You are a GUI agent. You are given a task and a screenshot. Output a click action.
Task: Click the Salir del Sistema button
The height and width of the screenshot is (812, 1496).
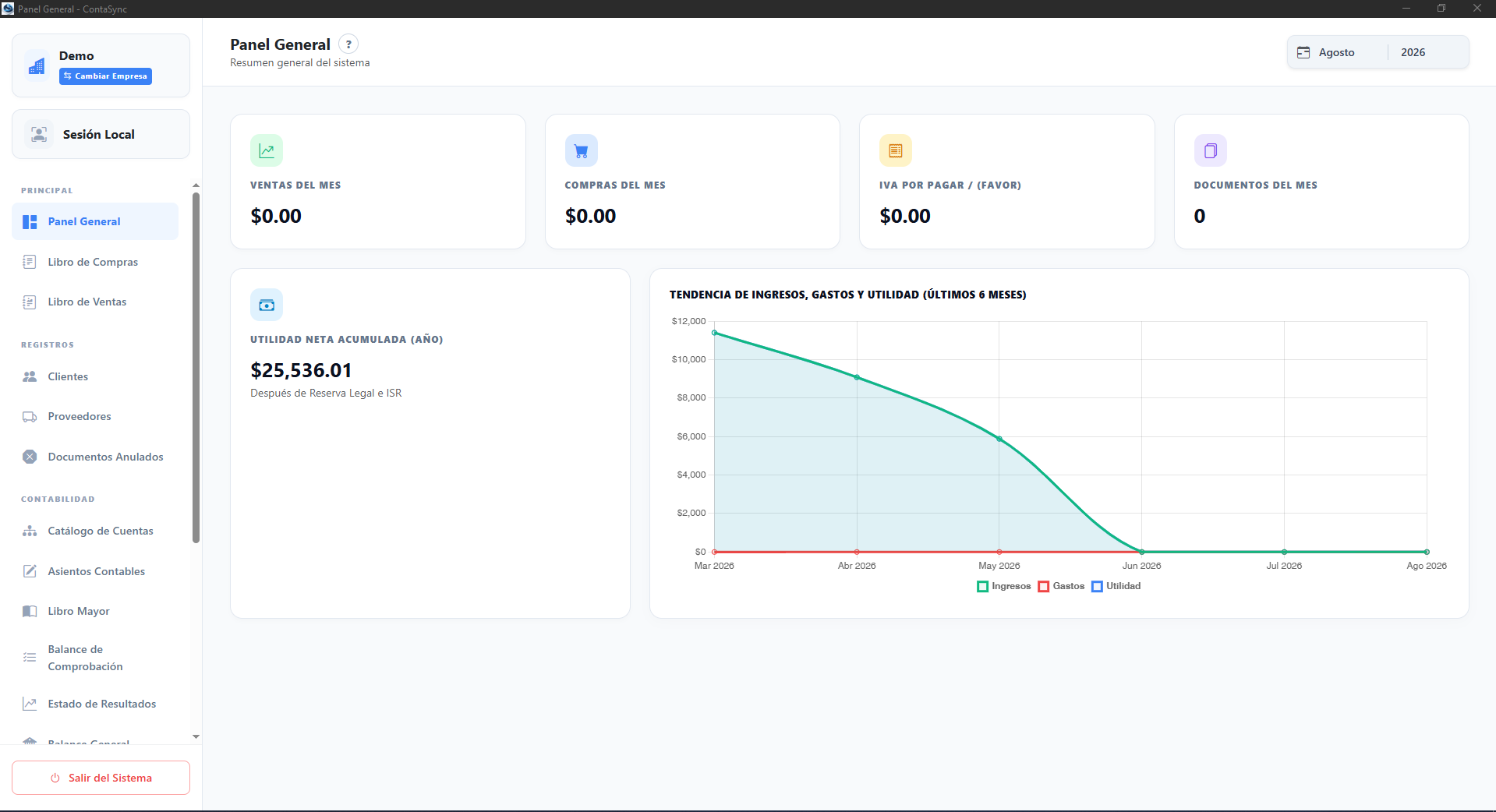(101, 778)
